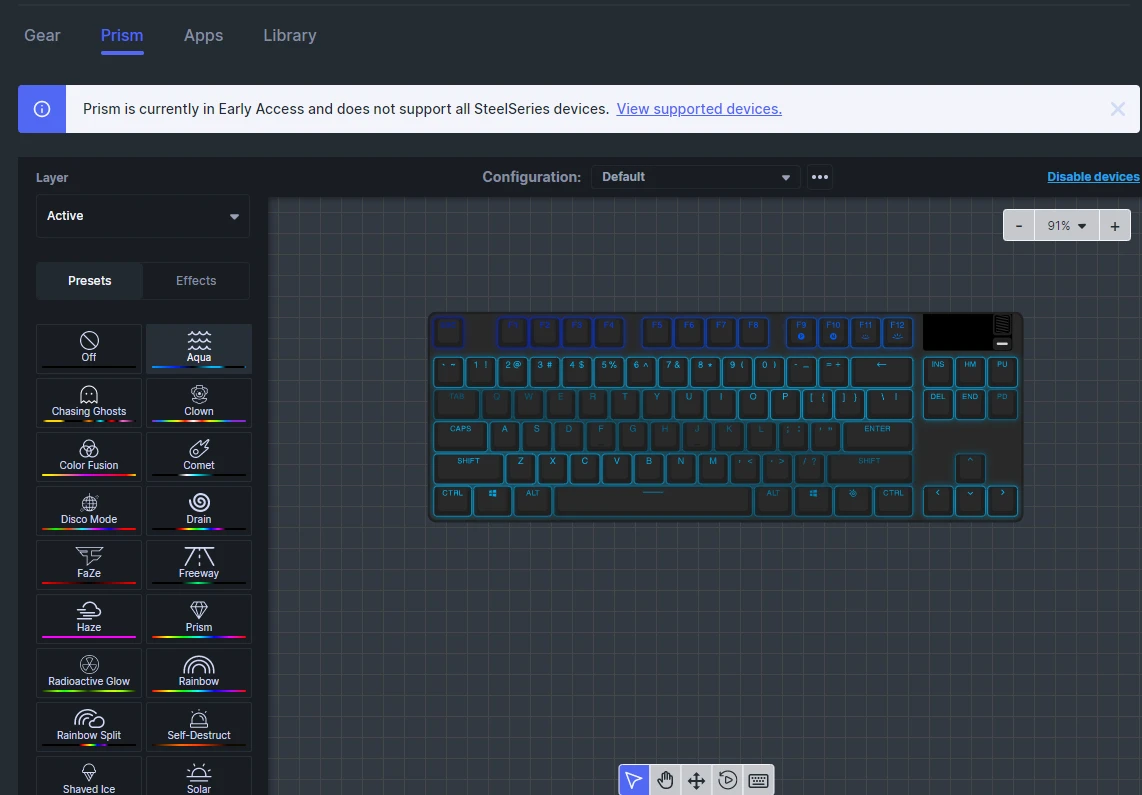Click the replay effects icon
1142x795 pixels.
[728, 780]
